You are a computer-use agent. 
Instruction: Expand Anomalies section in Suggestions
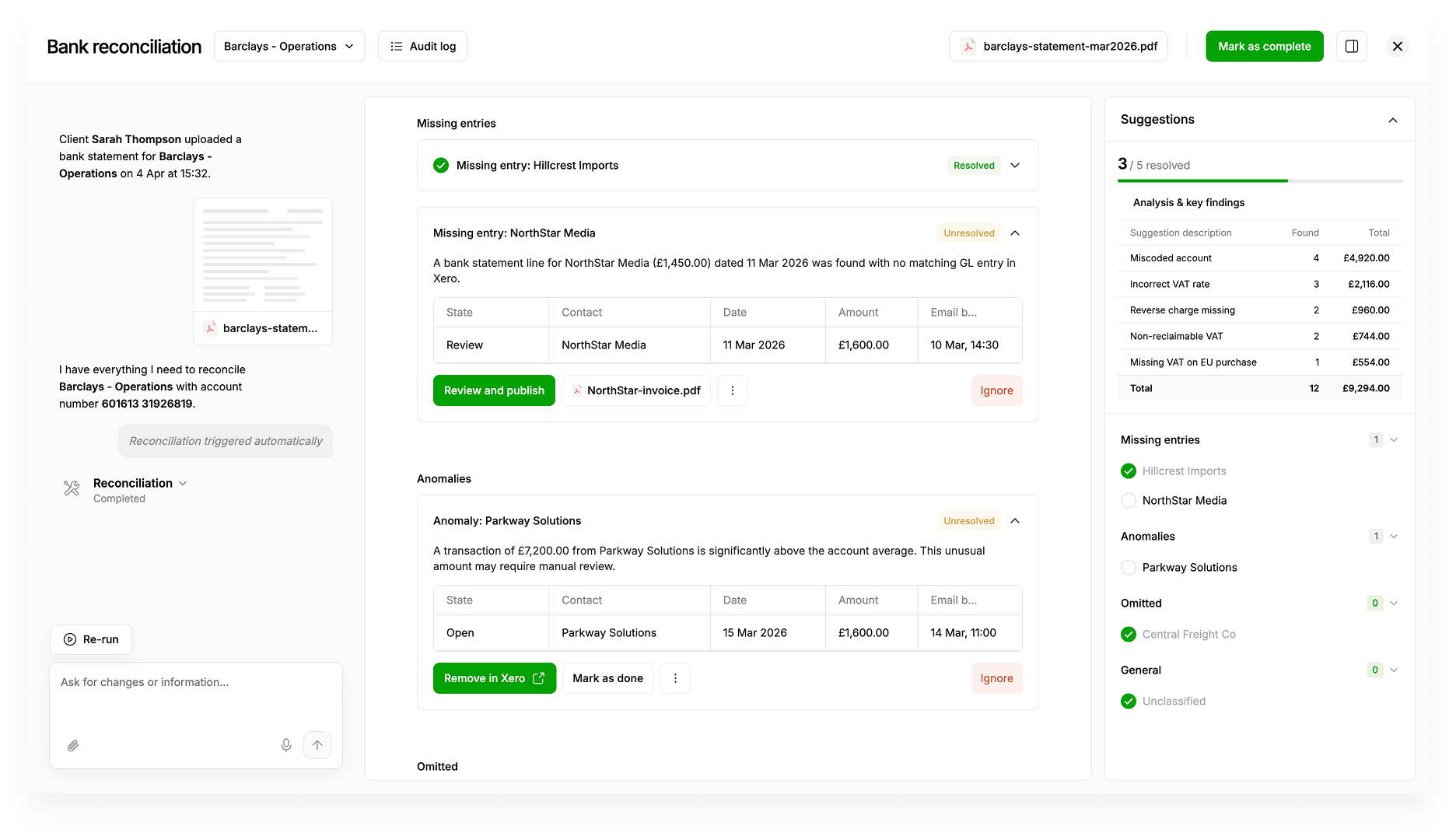(x=1394, y=537)
